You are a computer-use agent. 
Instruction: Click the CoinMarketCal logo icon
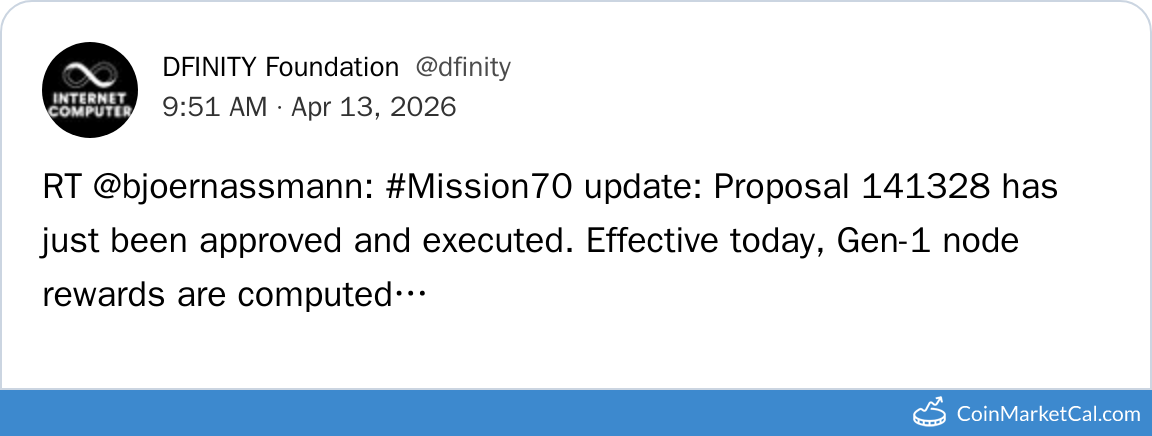pos(930,412)
